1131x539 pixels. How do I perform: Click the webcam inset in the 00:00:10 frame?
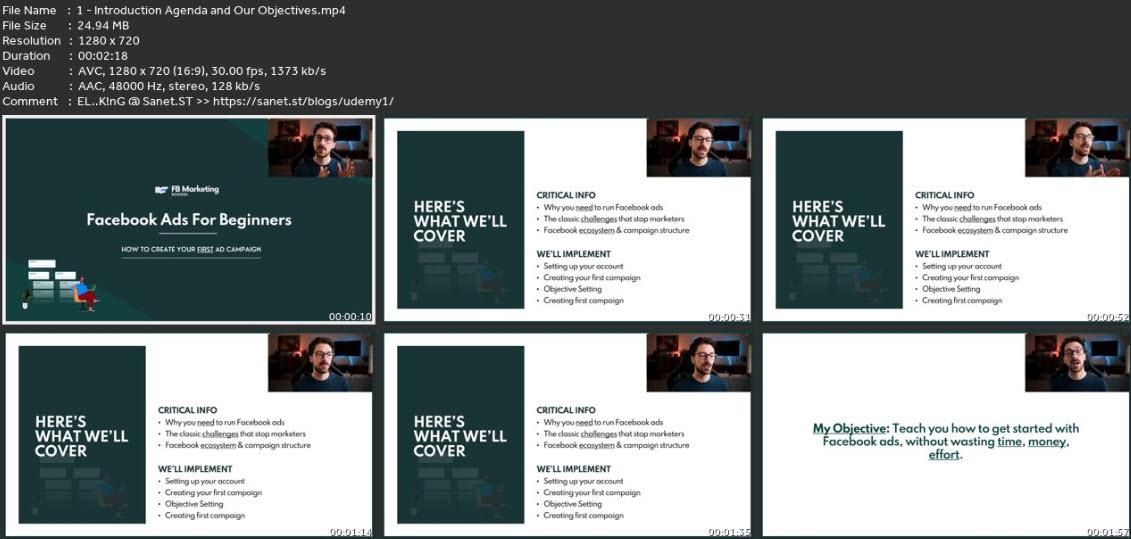coord(320,148)
